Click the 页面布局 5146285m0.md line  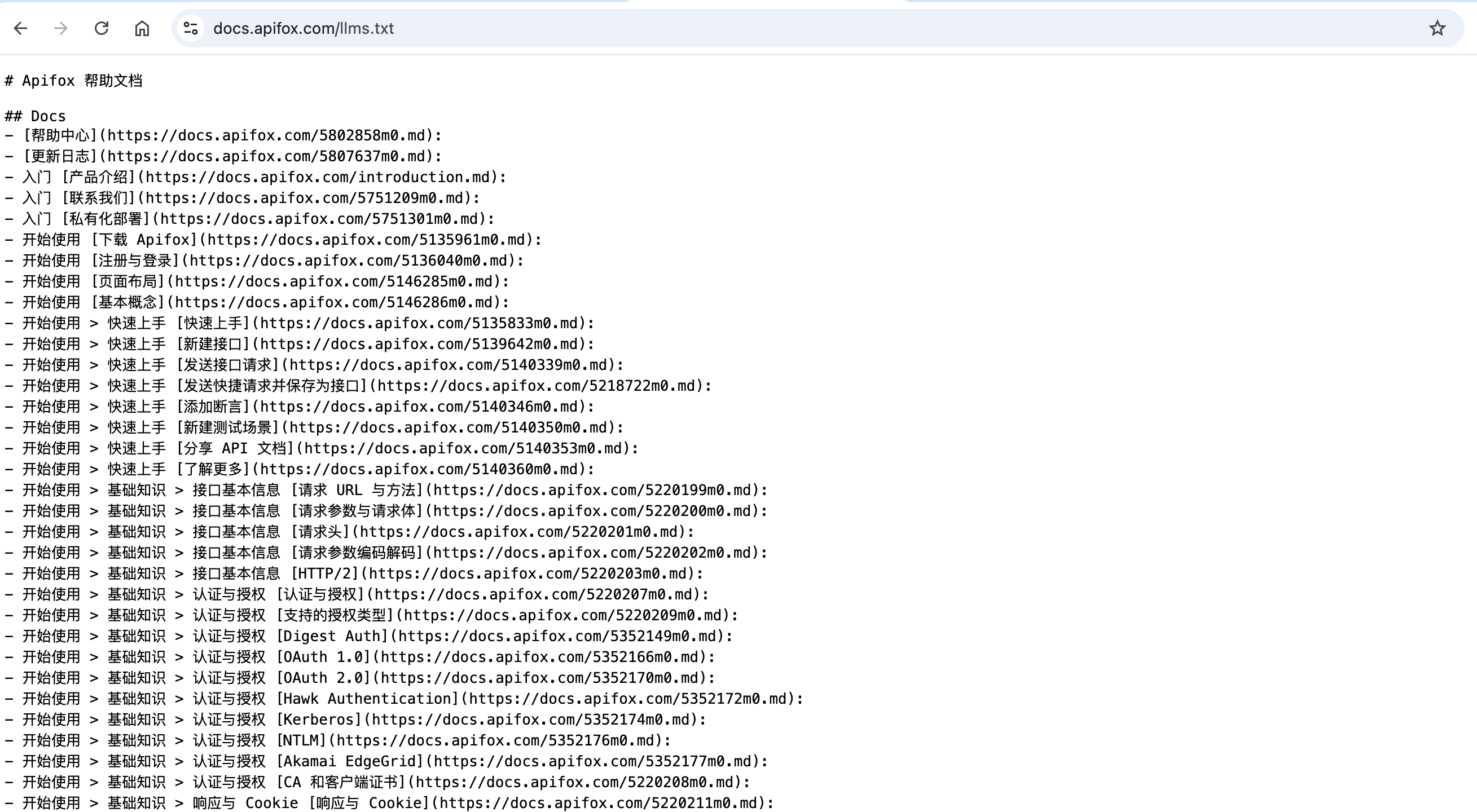point(257,281)
